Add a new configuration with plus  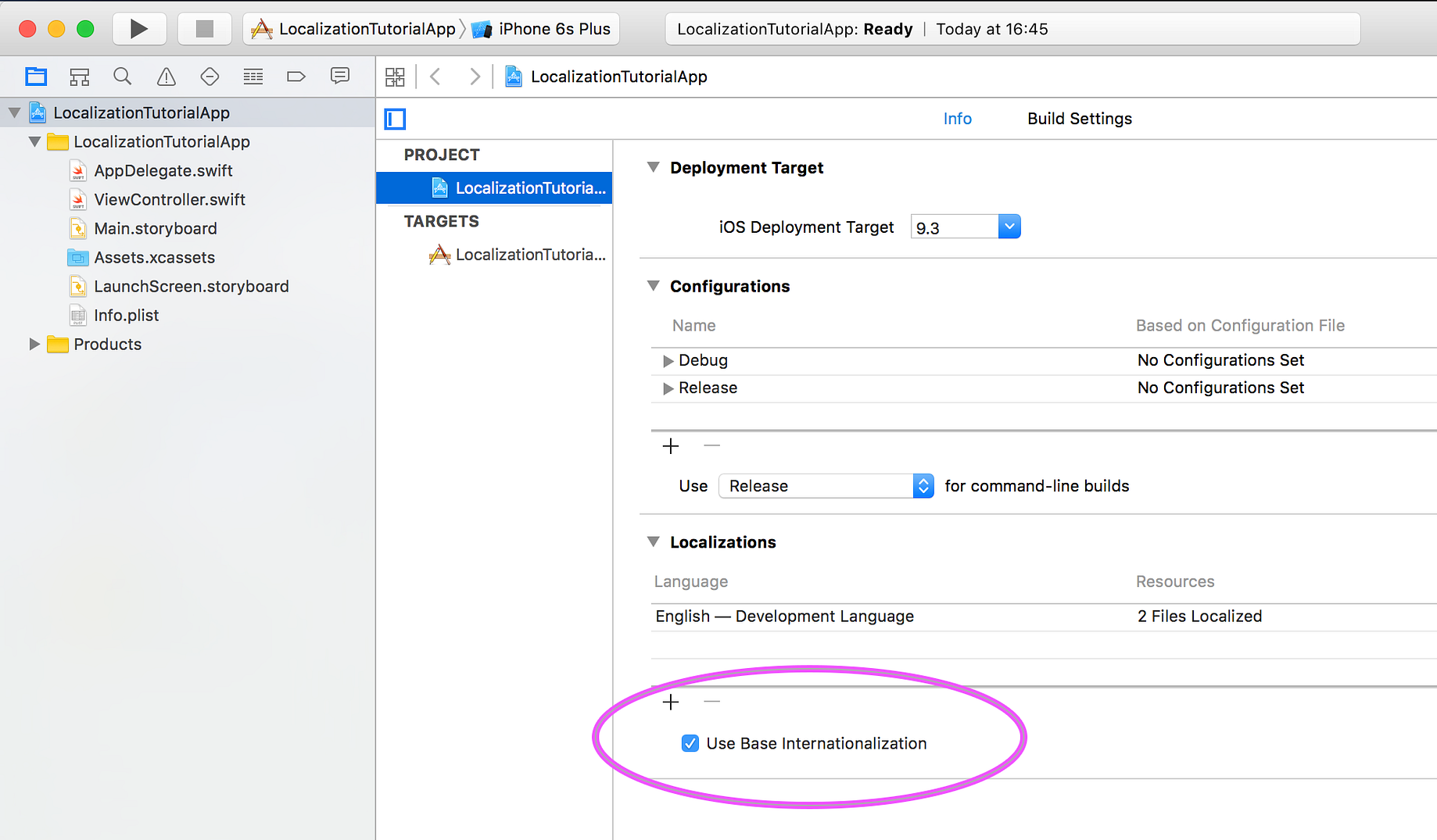click(x=671, y=446)
